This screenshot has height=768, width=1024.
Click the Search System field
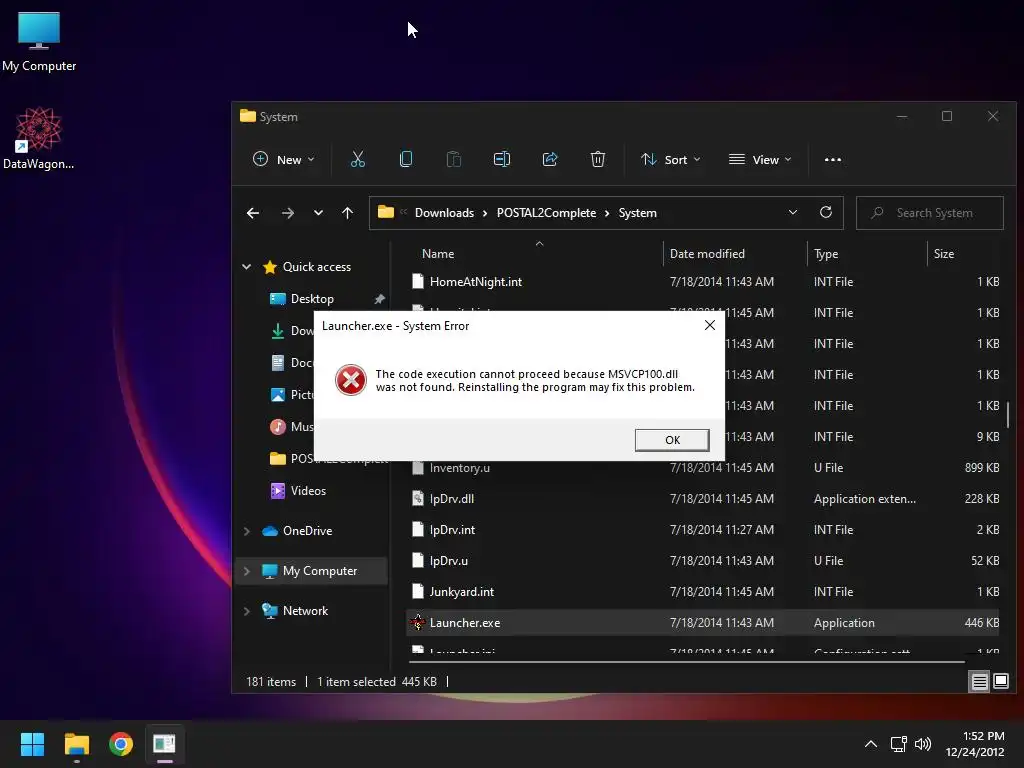[929, 213]
